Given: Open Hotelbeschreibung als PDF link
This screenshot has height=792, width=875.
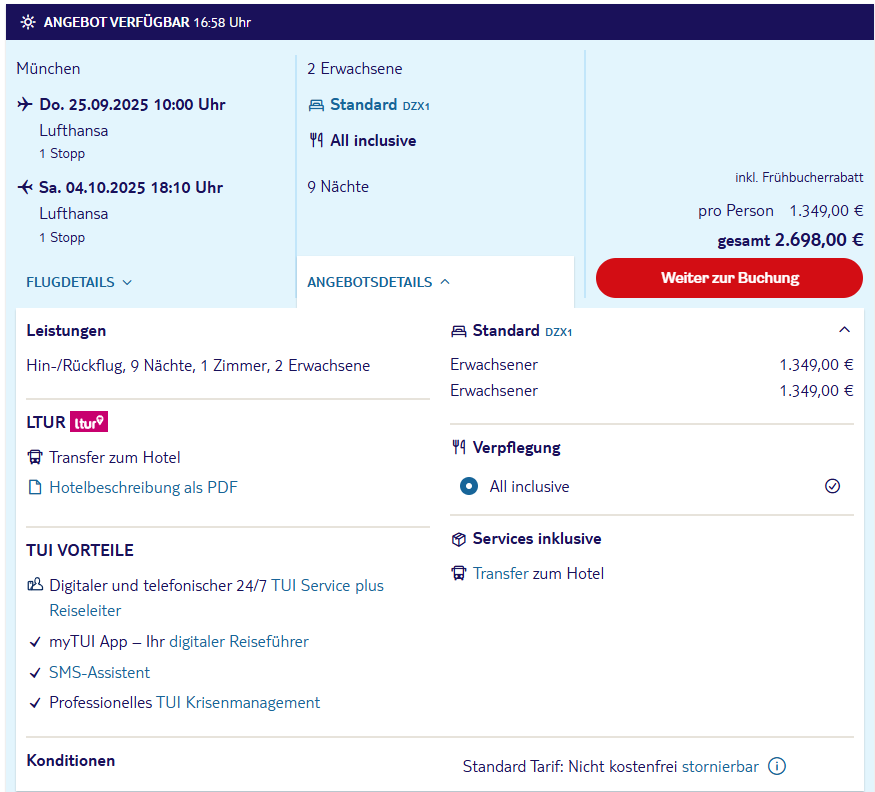Looking at the screenshot, I should 143,487.
